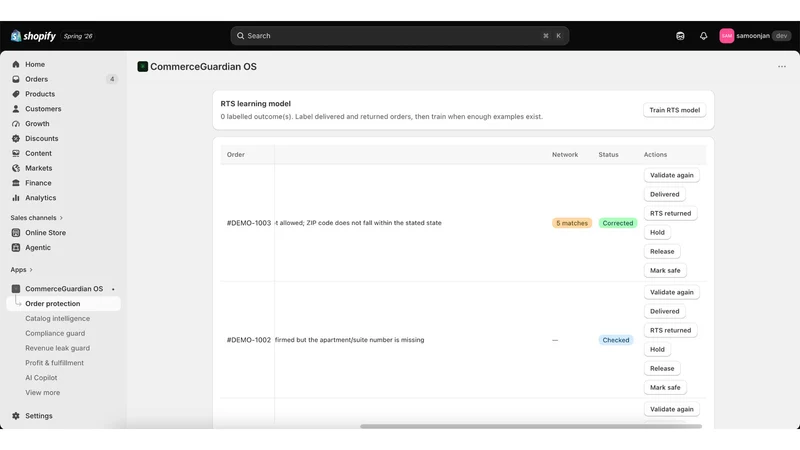
Task: Click the Spring '26 edition badge
Action: click(78, 36)
